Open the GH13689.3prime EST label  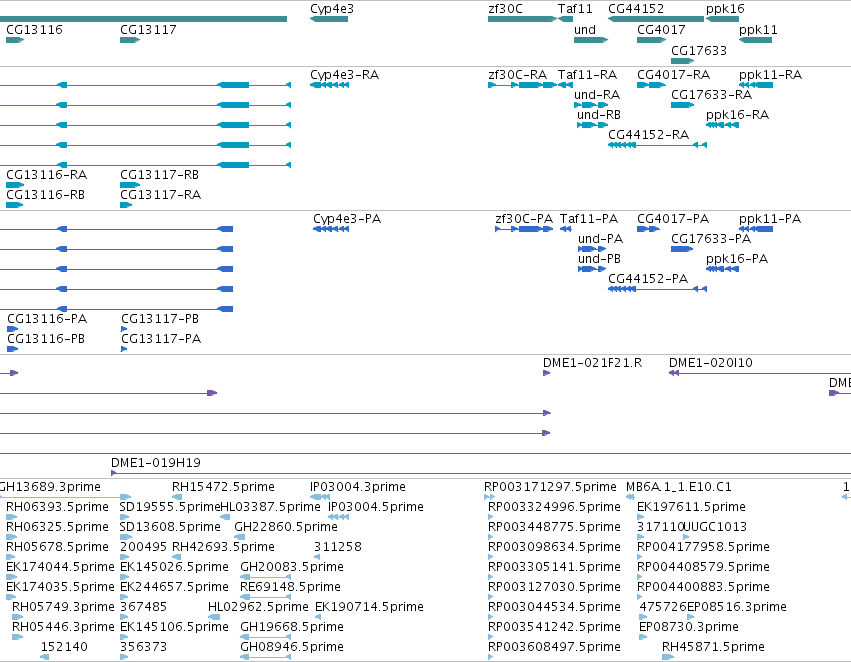coord(49,487)
